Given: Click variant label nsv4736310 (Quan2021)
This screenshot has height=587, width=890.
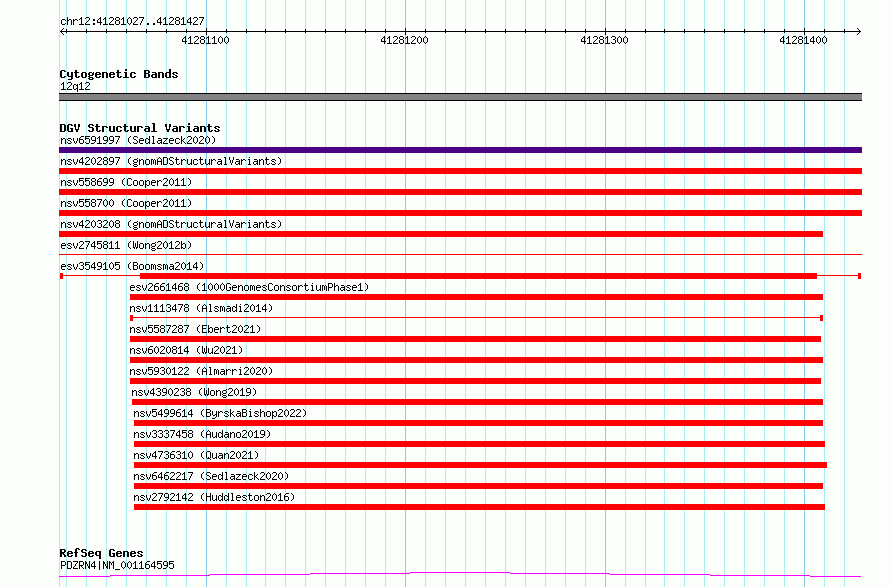Looking at the screenshot, I should click(196, 455).
